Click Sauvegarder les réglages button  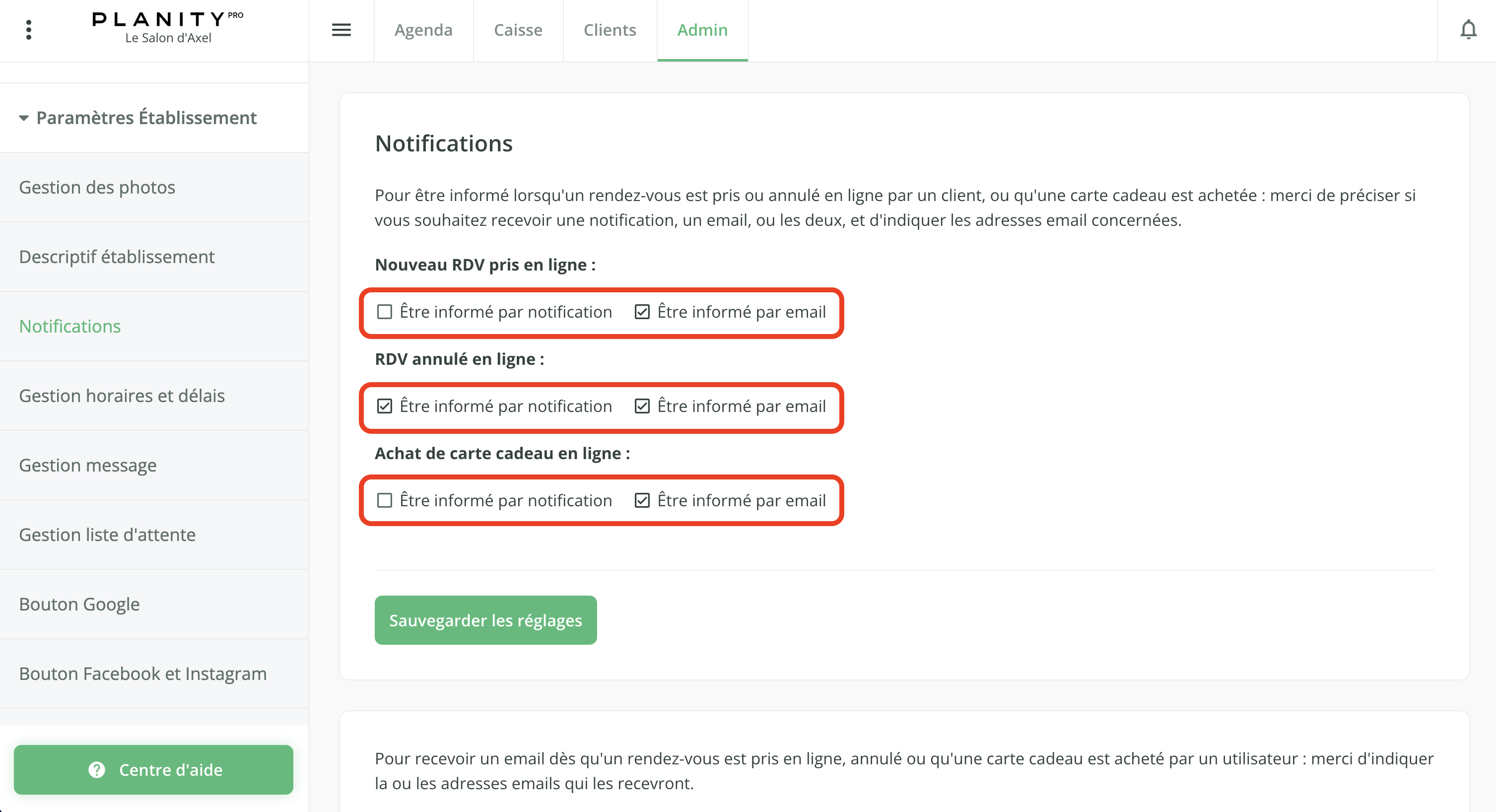tap(485, 620)
